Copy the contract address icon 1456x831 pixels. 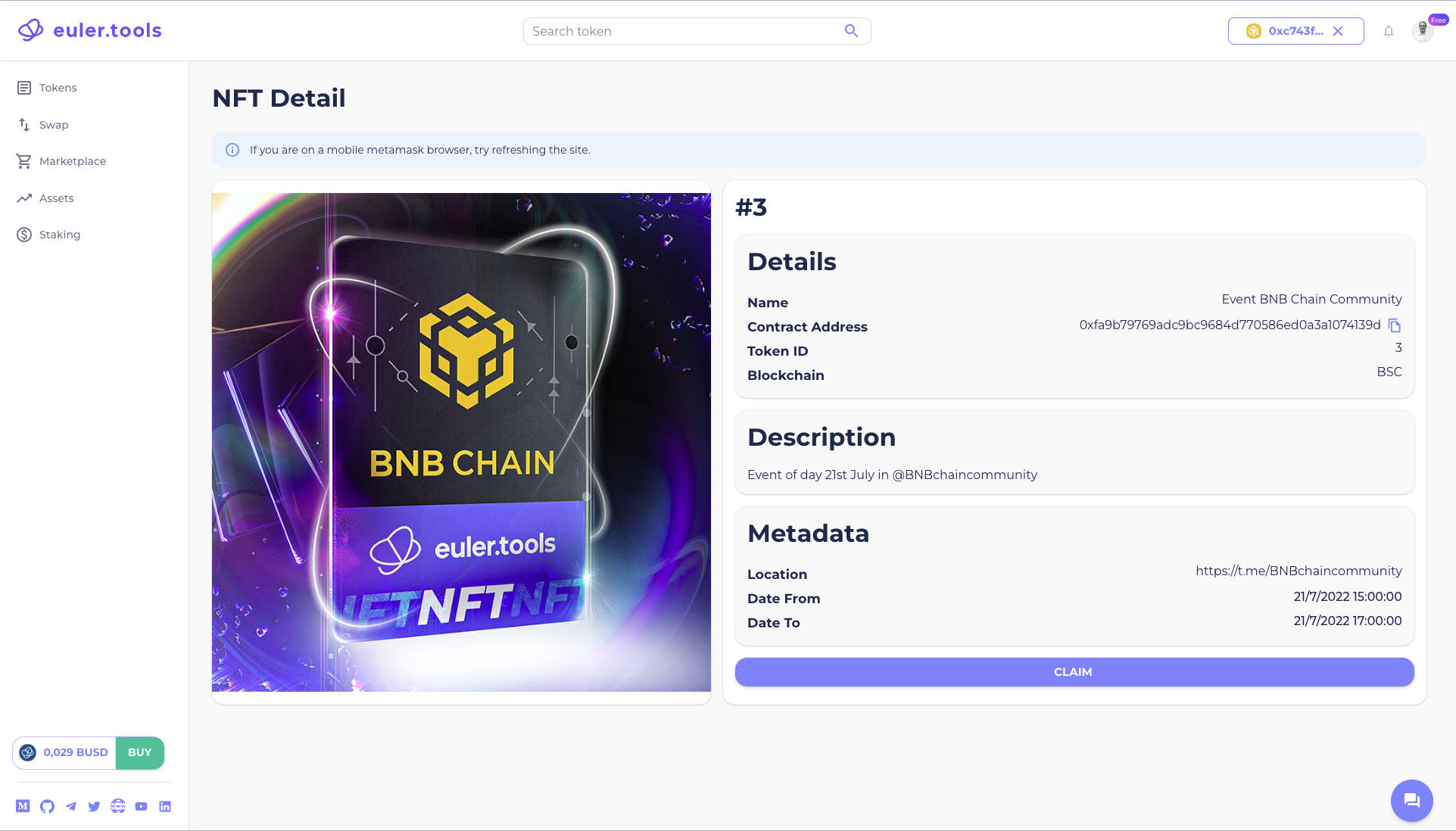(1395, 325)
